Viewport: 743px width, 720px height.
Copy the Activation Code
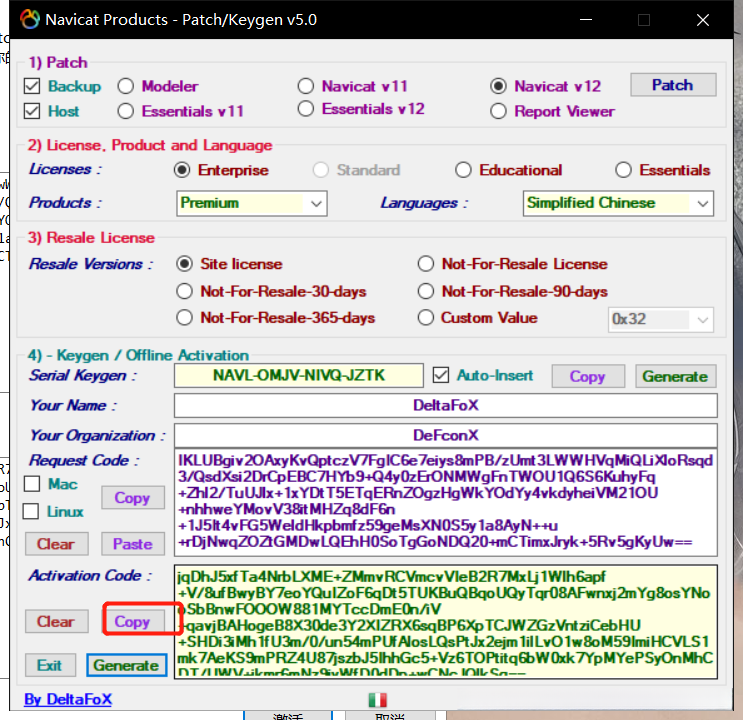[133, 621]
